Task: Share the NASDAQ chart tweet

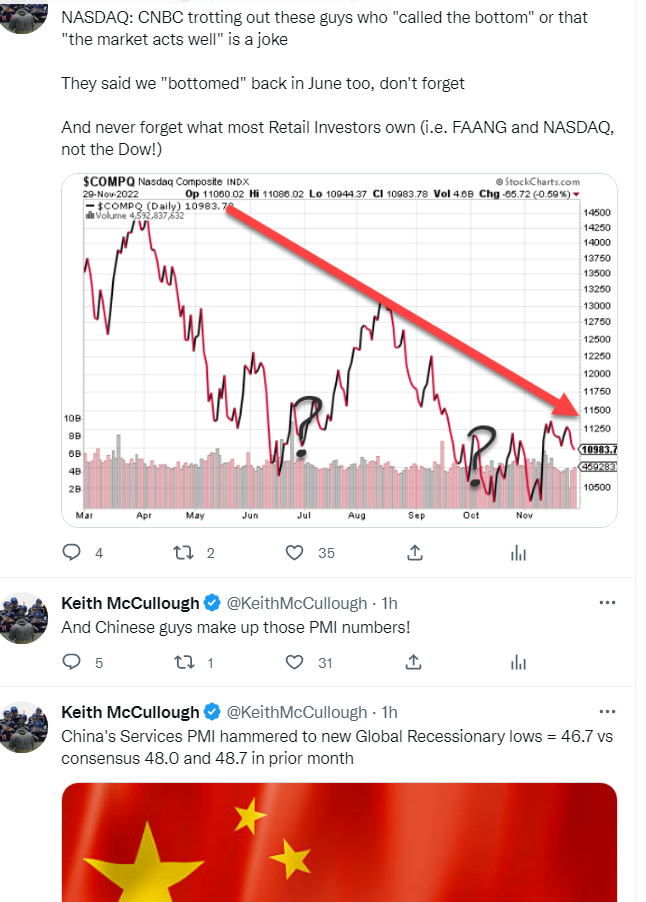Action: pyautogui.click(x=414, y=552)
